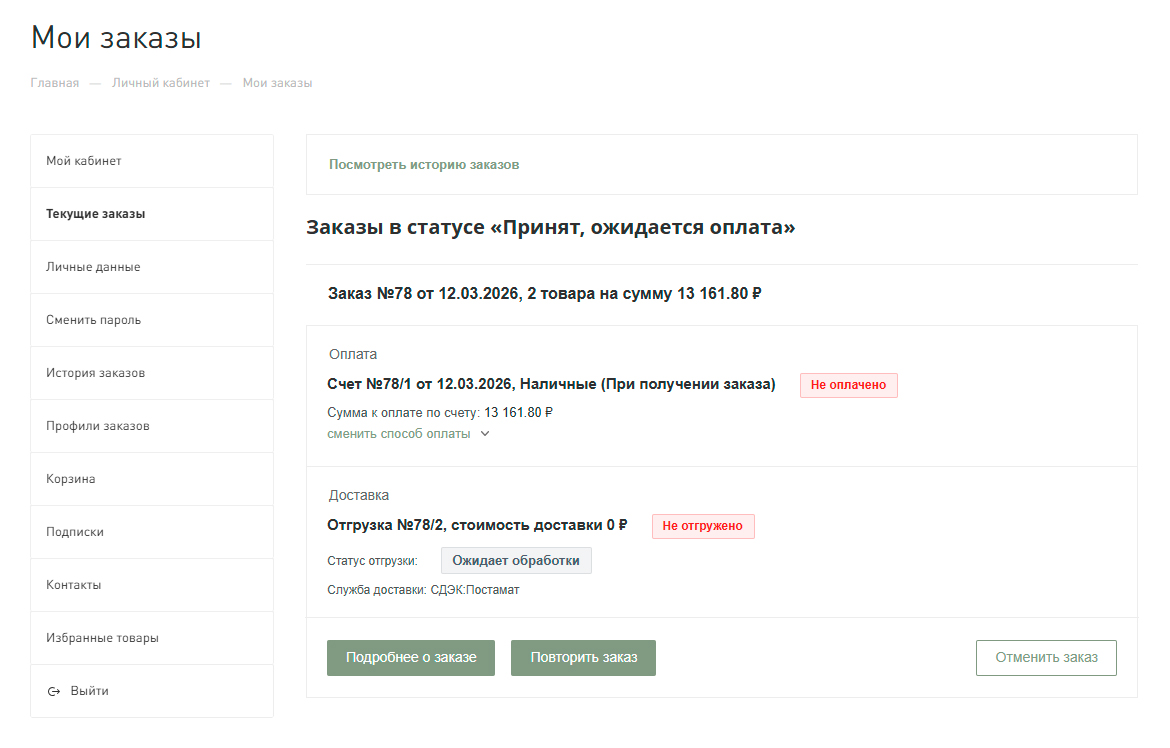The width and height of the screenshot is (1170, 748).
Task: Open the «Корзина» page
Action: [x=71, y=478]
